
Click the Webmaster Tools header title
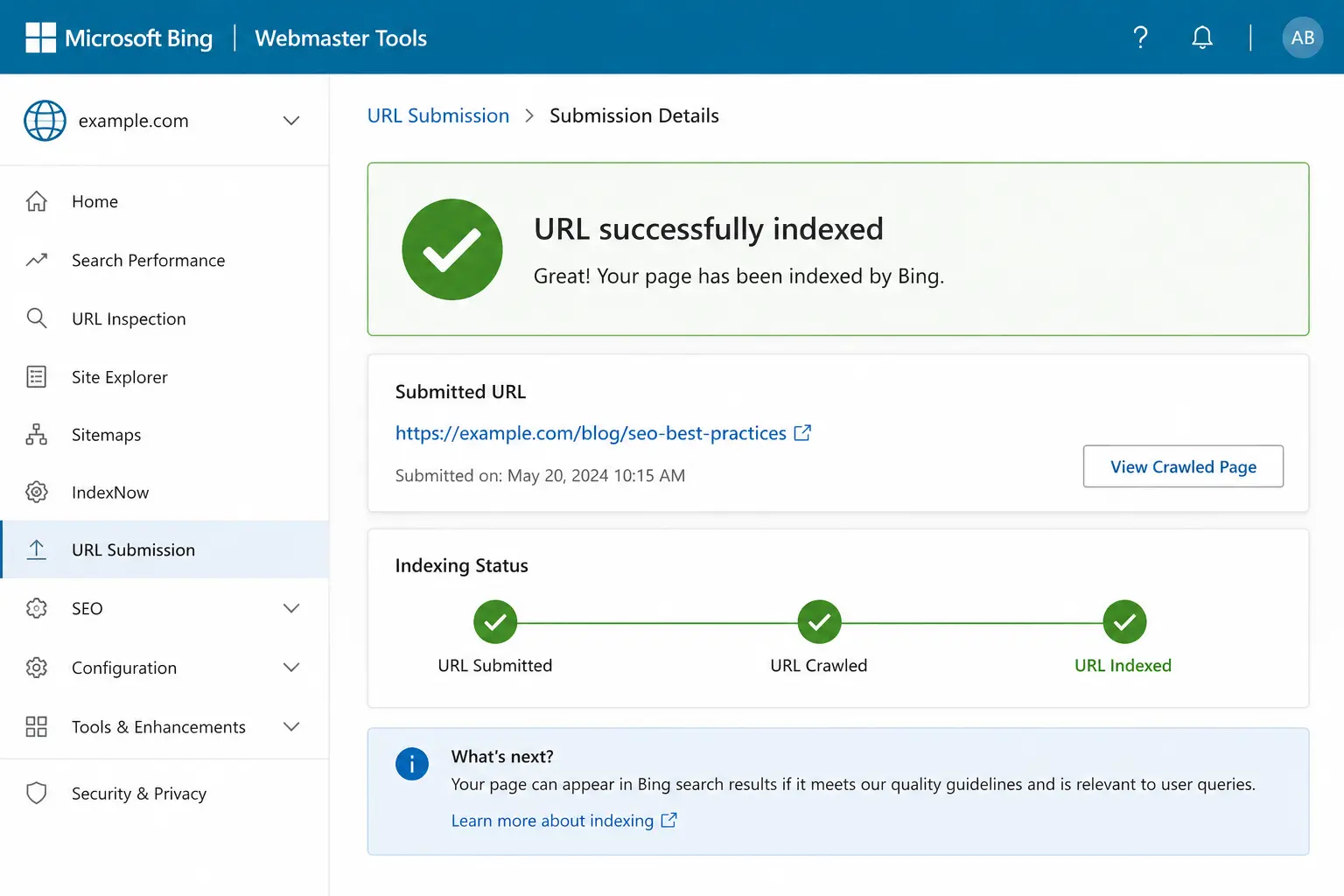tap(341, 38)
